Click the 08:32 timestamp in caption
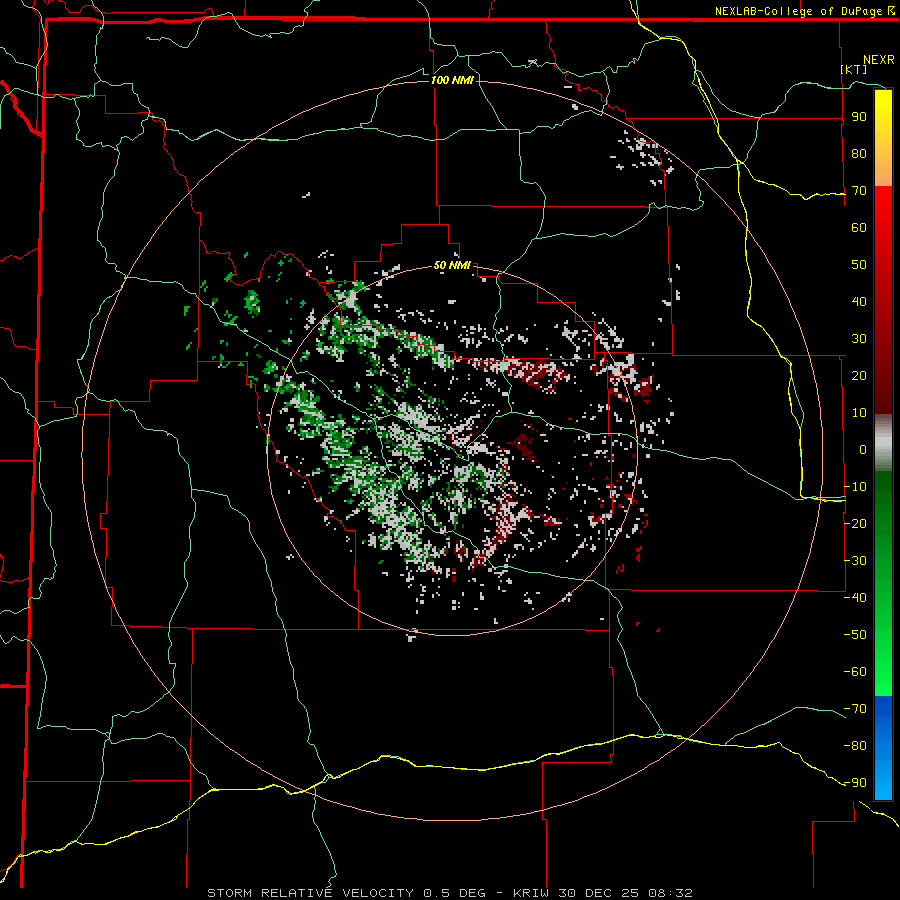The width and height of the screenshot is (900, 900). coord(670,893)
